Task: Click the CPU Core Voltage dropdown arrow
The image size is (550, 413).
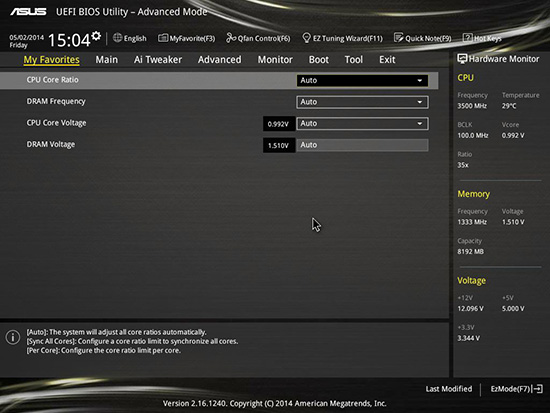Action: (420, 124)
